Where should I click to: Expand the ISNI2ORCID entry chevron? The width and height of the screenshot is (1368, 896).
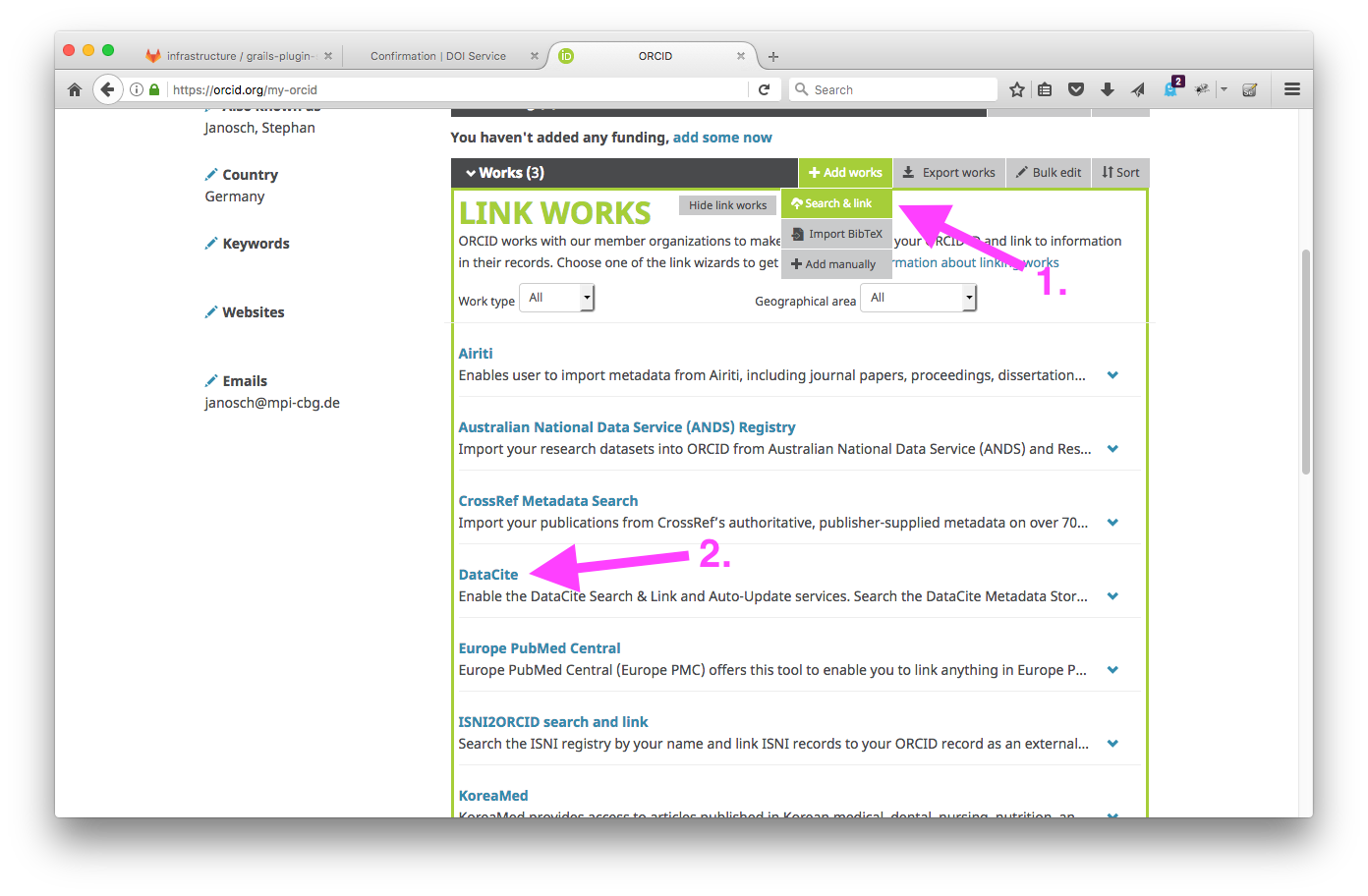[x=1112, y=744]
